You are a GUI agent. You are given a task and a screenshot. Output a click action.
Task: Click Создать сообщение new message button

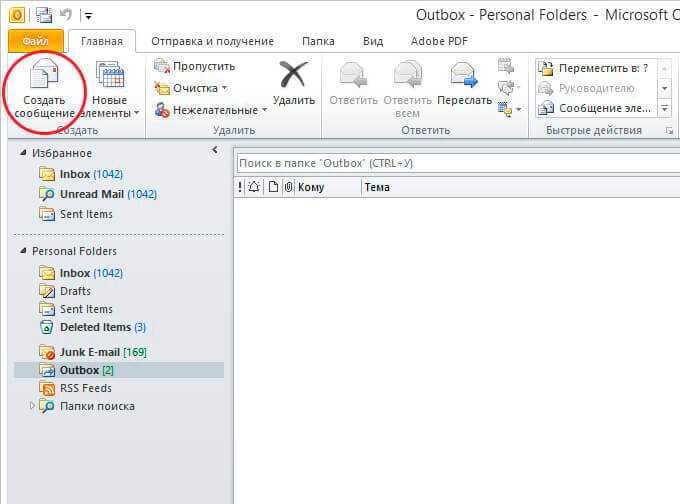click(x=44, y=90)
